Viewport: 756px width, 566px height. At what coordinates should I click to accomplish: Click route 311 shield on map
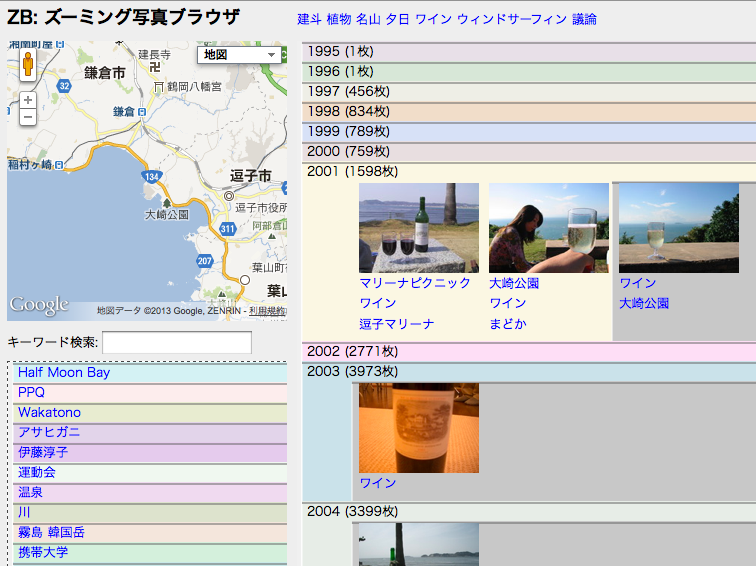[227, 229]
